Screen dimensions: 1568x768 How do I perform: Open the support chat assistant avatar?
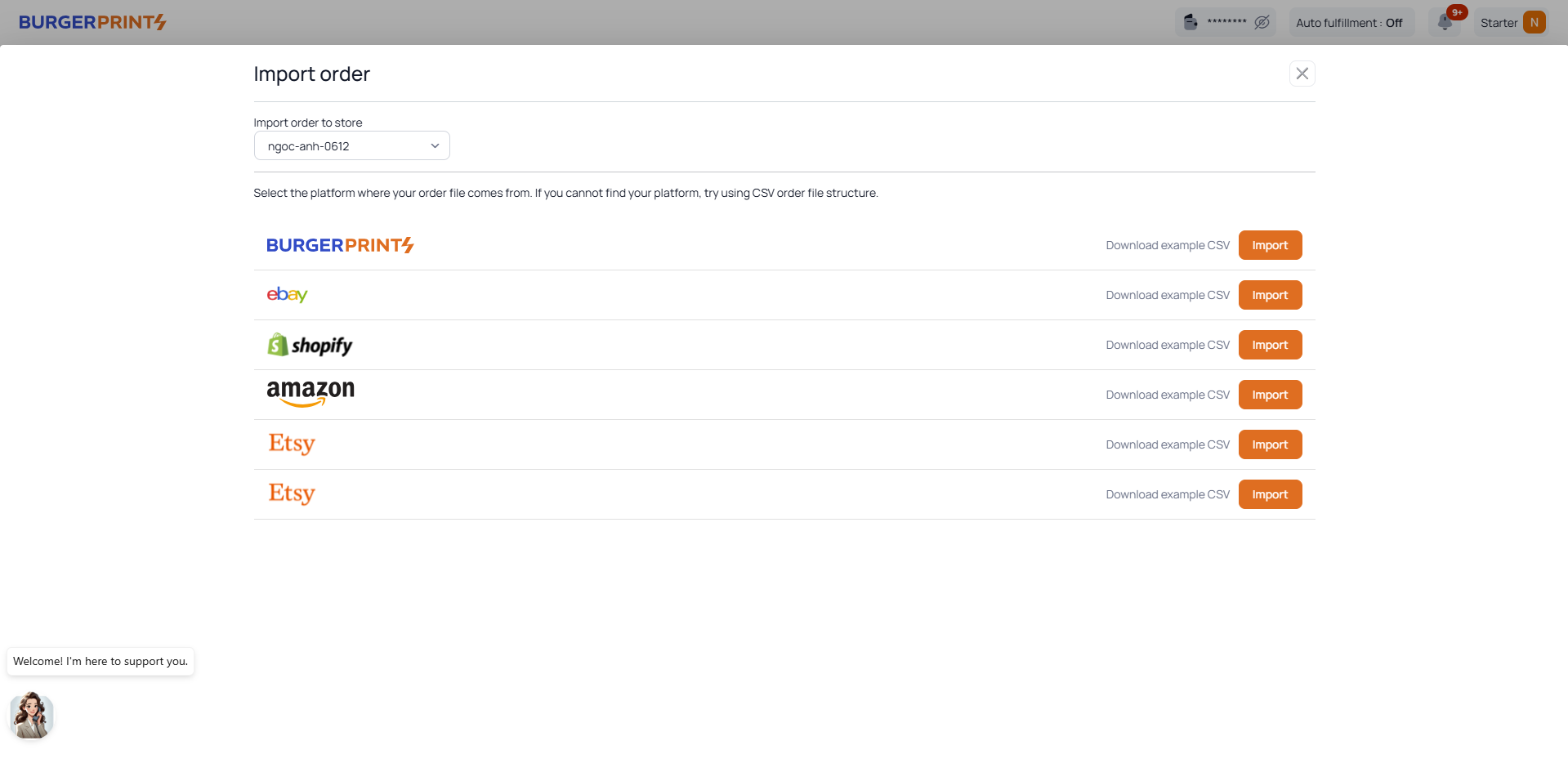pyautogui.click(x=32, y=715)
